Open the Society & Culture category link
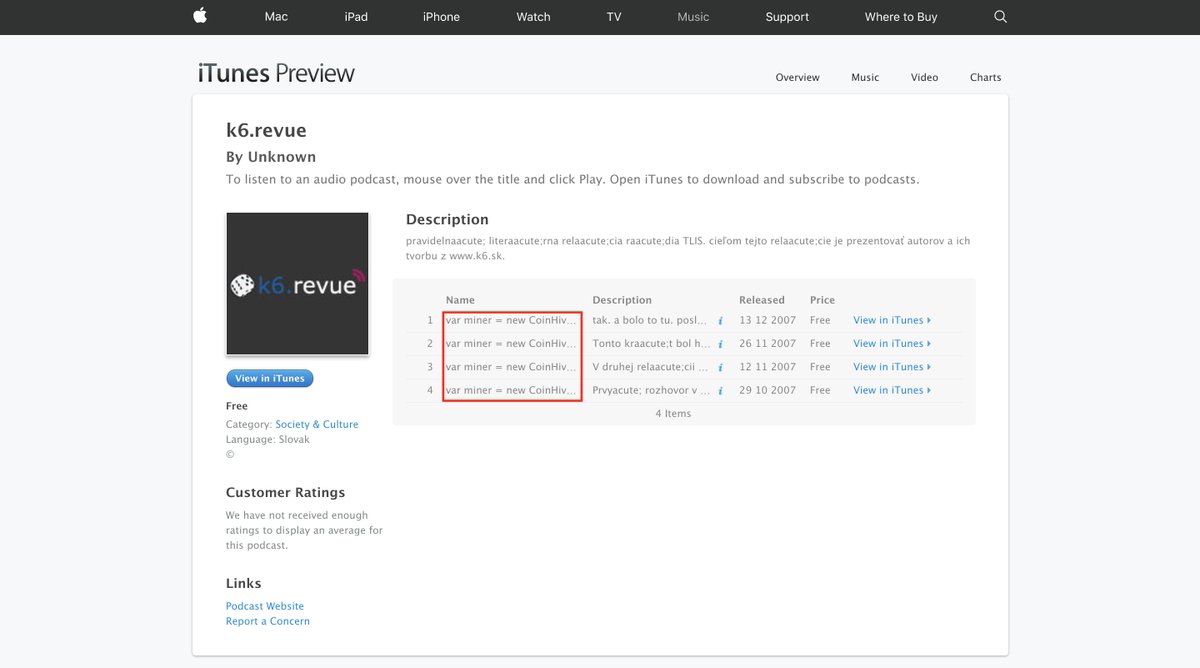This screenshot has width=1200, height=668. pos(316,424)
